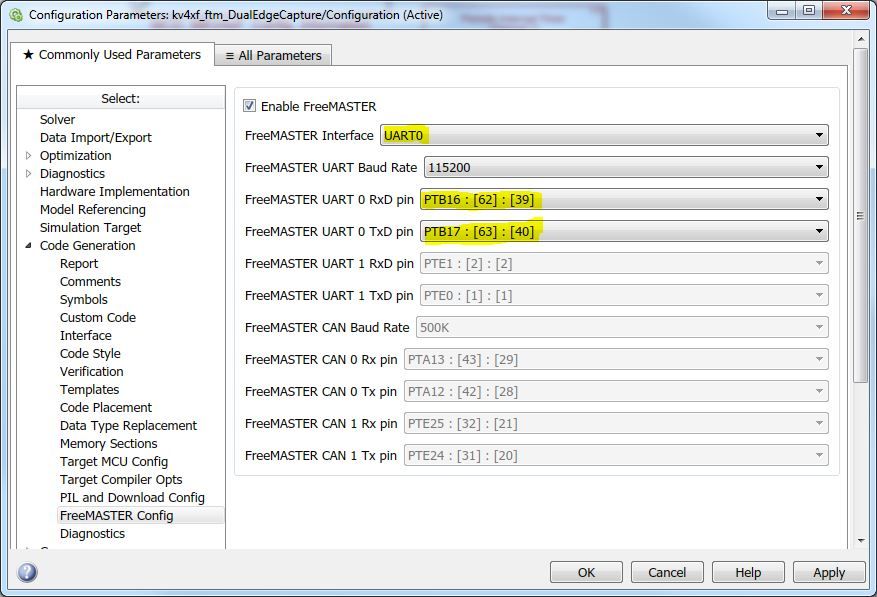The image size is (877, 597).
Task: Select Model Referencing in the tree
Action: pyautogui.click(x=93, y=209)
